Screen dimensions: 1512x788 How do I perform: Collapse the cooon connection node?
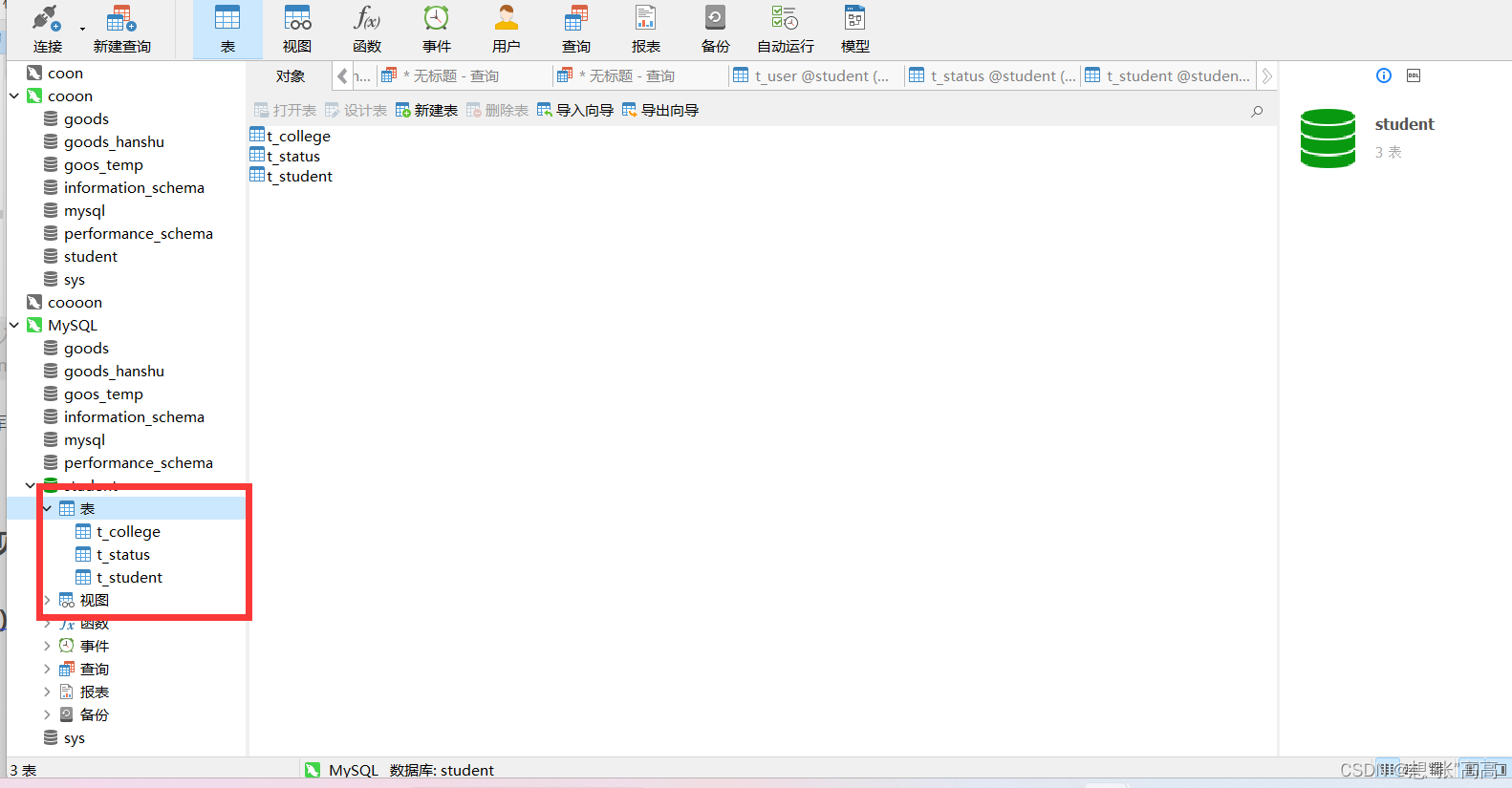tap(14, 96)
